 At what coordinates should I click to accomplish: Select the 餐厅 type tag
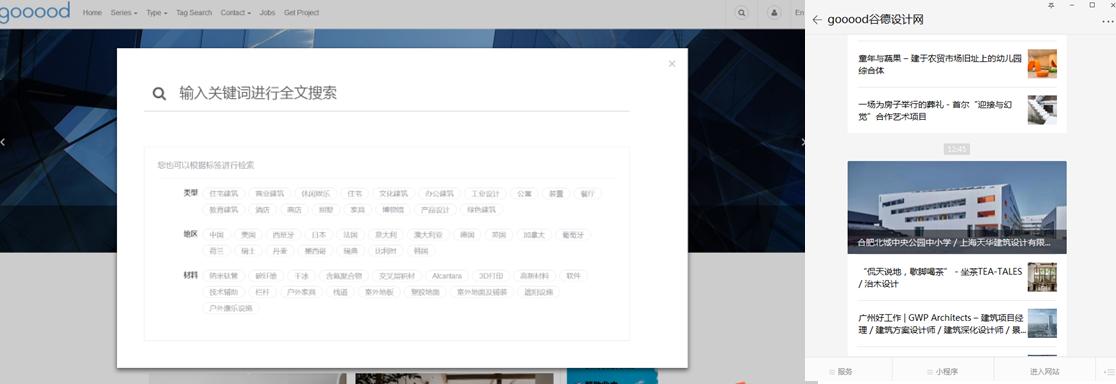pos(587,193)
